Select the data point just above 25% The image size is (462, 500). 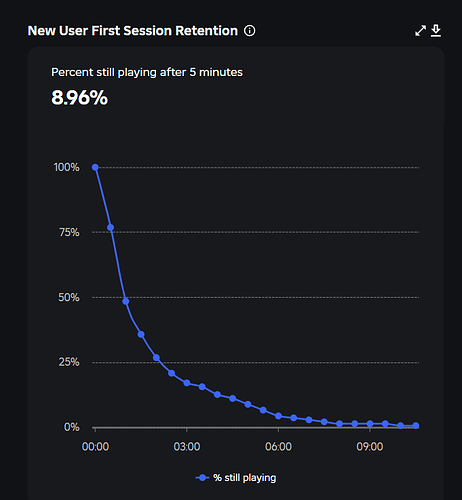(156, 358)
